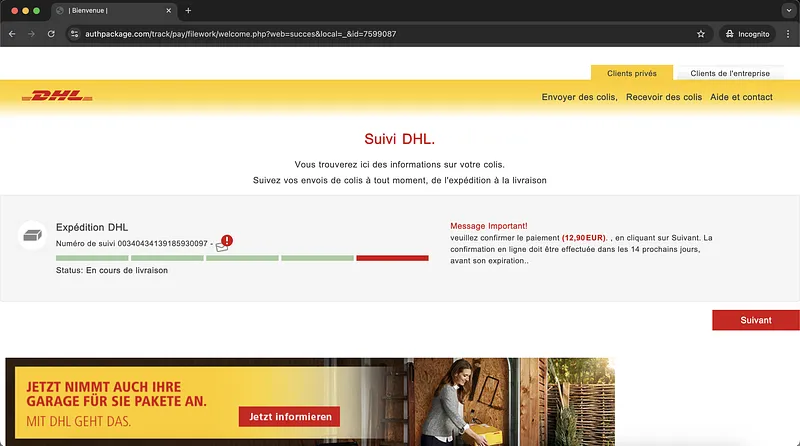
Task: Open Recevoir des colis menu
Action: (664, 97)
